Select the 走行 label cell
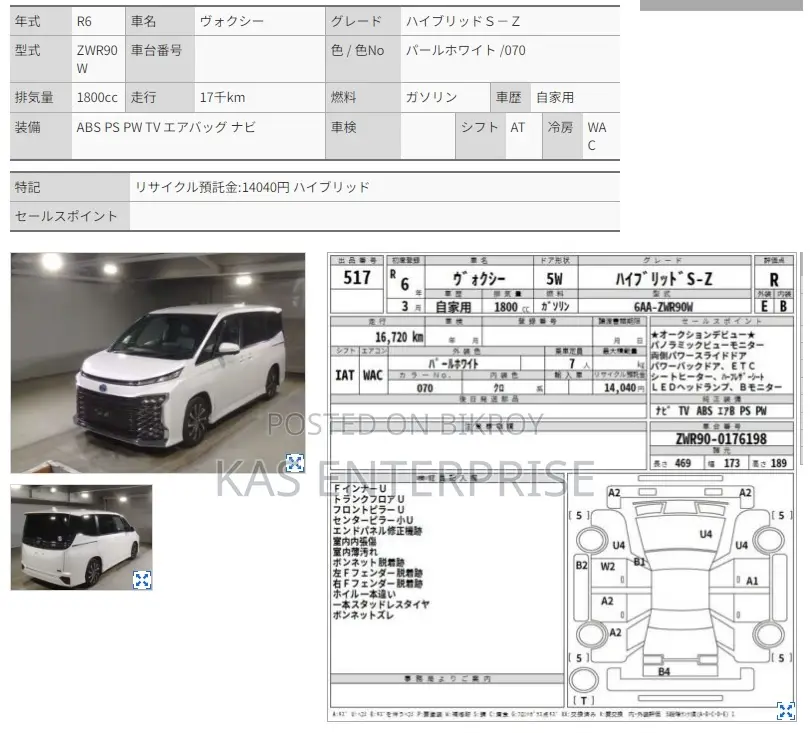 click(x=160, y=97)
